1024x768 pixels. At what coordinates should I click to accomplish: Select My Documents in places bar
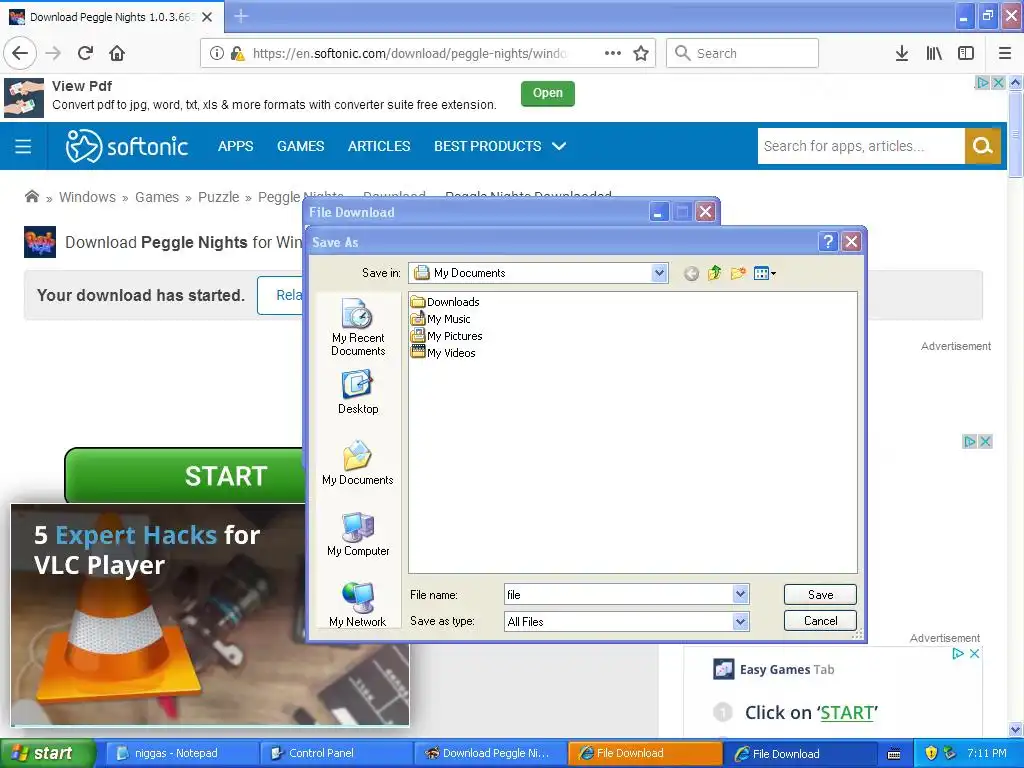(358, 463)
